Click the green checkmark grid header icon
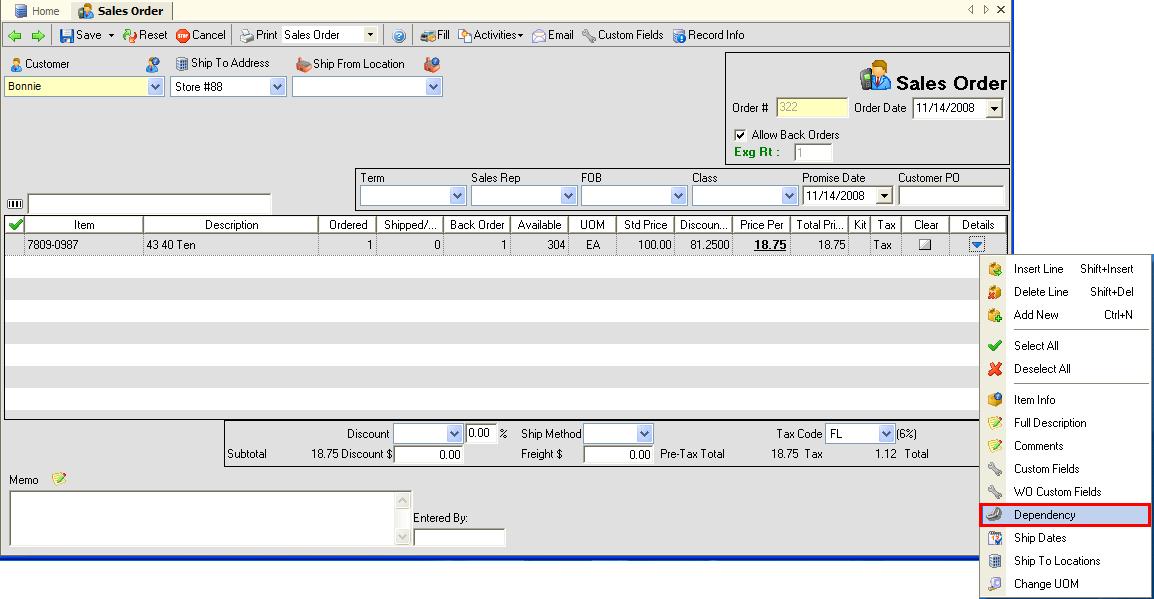Viewport: 1154px width, 599px height. pyautogui.click(x=15, y=225)
